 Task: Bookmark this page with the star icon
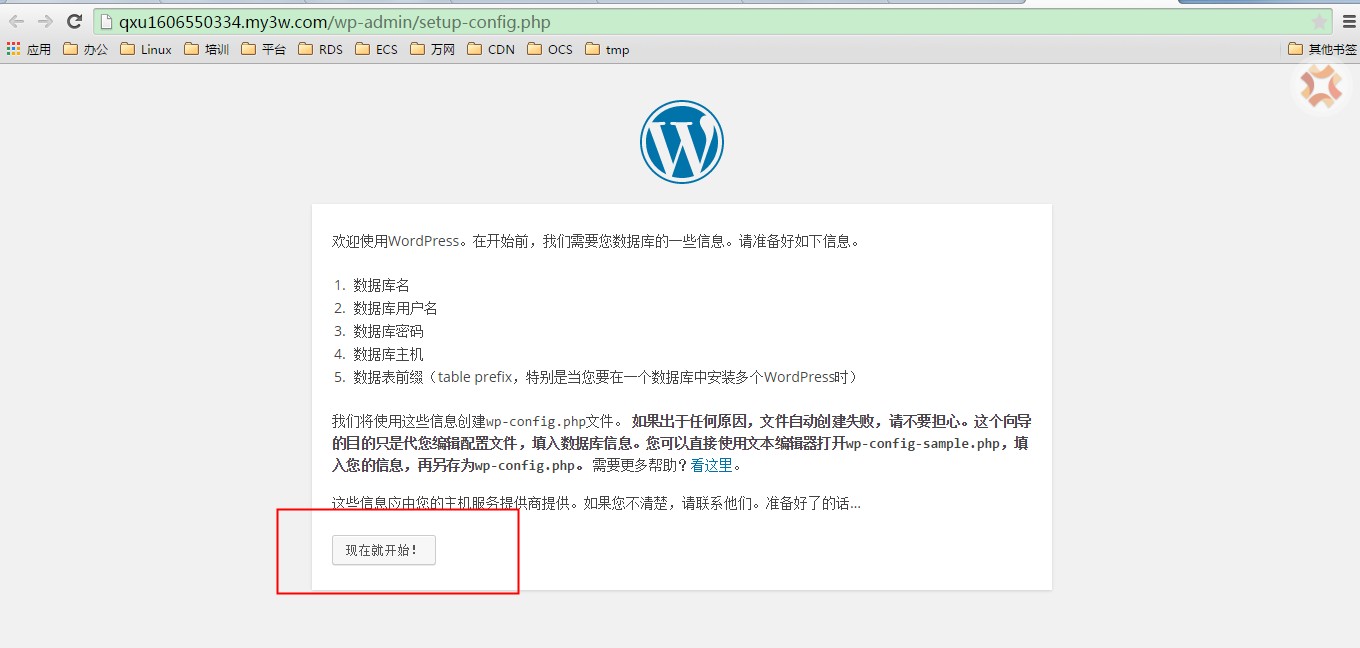click(x=1319, y=22)
